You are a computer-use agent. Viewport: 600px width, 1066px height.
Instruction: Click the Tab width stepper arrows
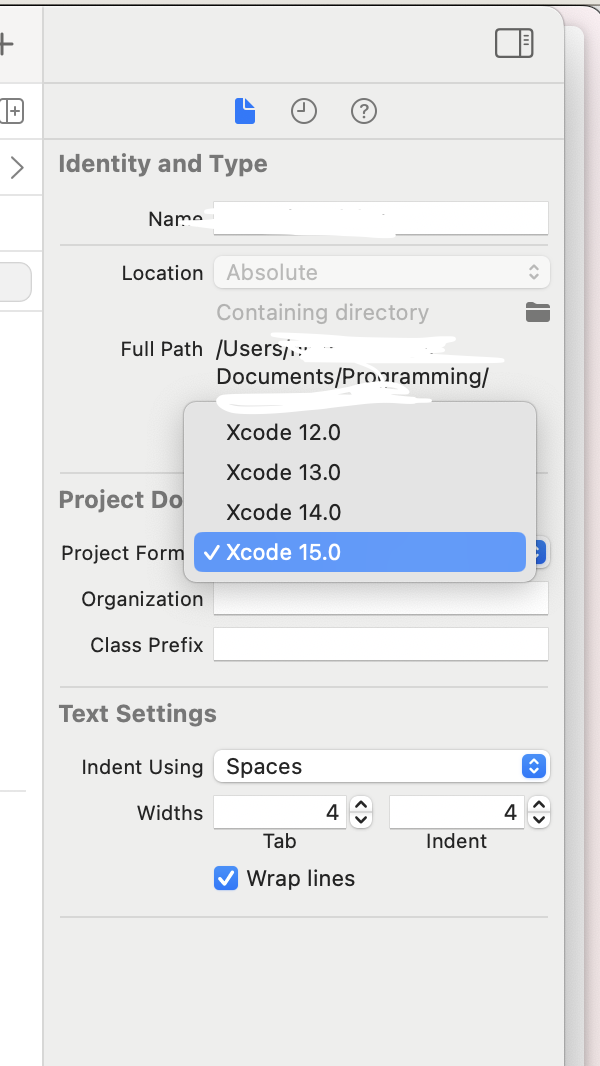(362, 813)
